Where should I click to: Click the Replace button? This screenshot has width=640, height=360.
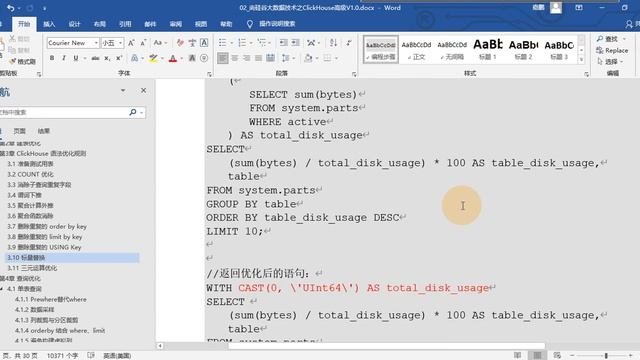click(x=612, y=50)
